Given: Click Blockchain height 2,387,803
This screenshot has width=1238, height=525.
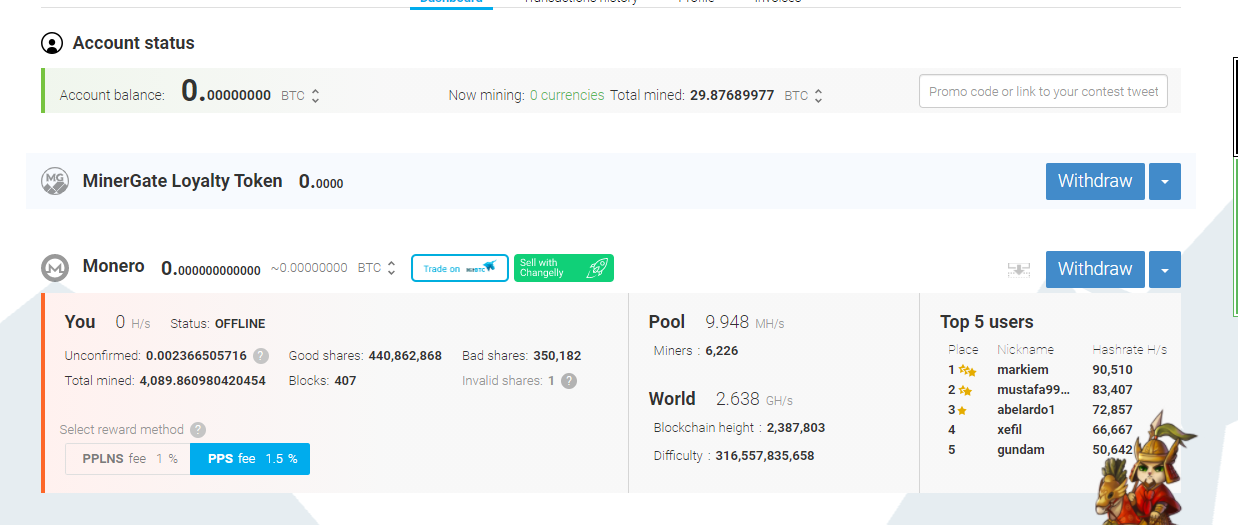Looking at the screenshot, I should coord(796,427).
